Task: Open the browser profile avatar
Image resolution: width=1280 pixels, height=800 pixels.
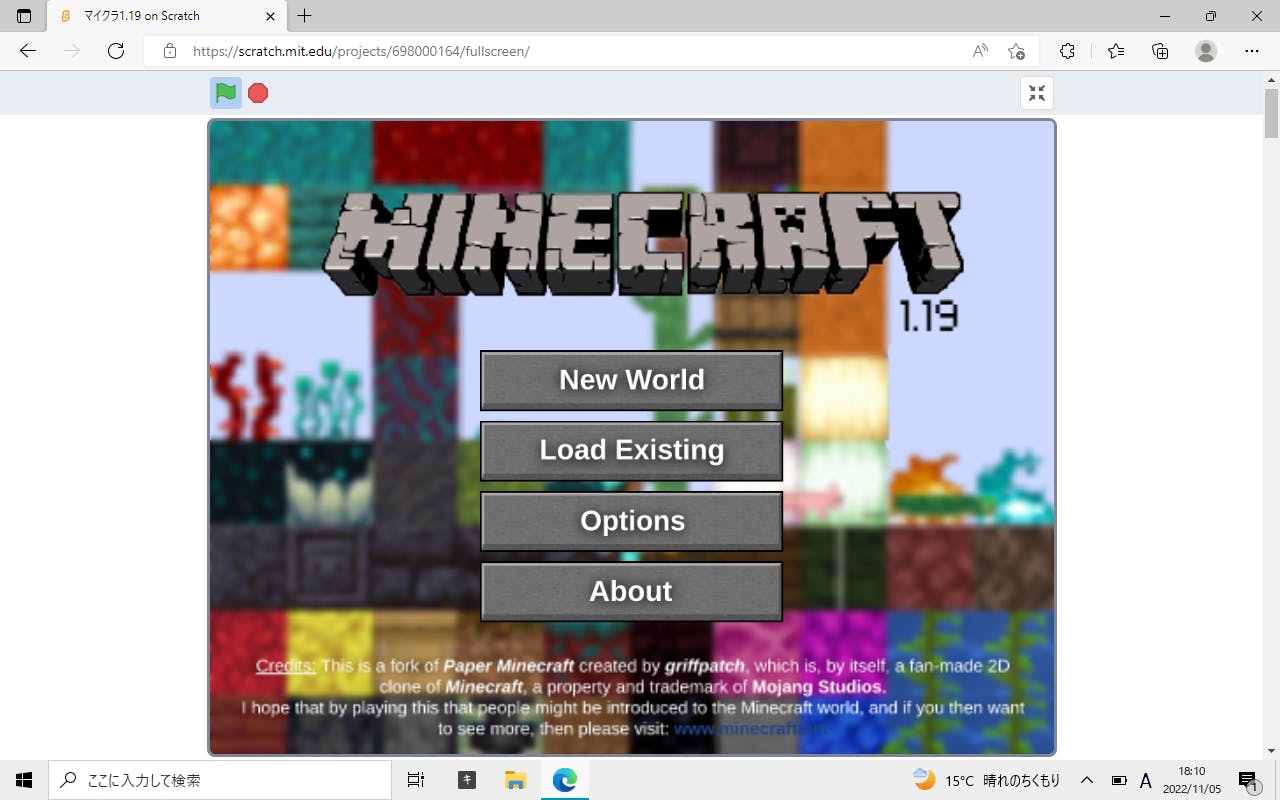Action: [1206, 51]
